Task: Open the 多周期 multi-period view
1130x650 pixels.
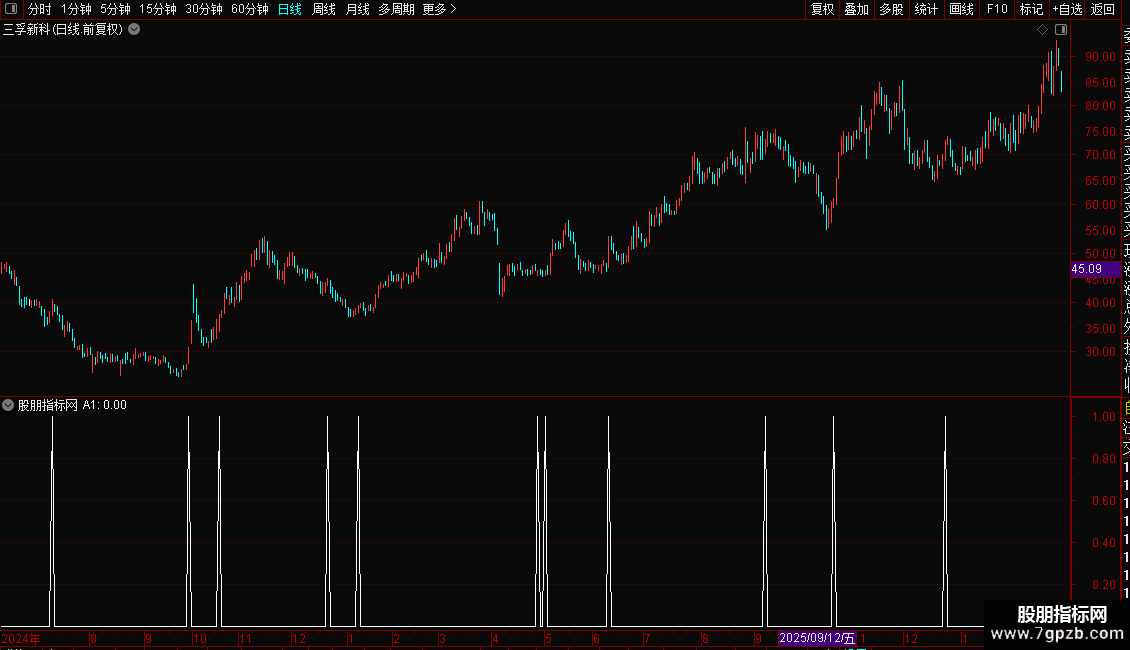Action: pyautogui.click(x=396, y=9)
